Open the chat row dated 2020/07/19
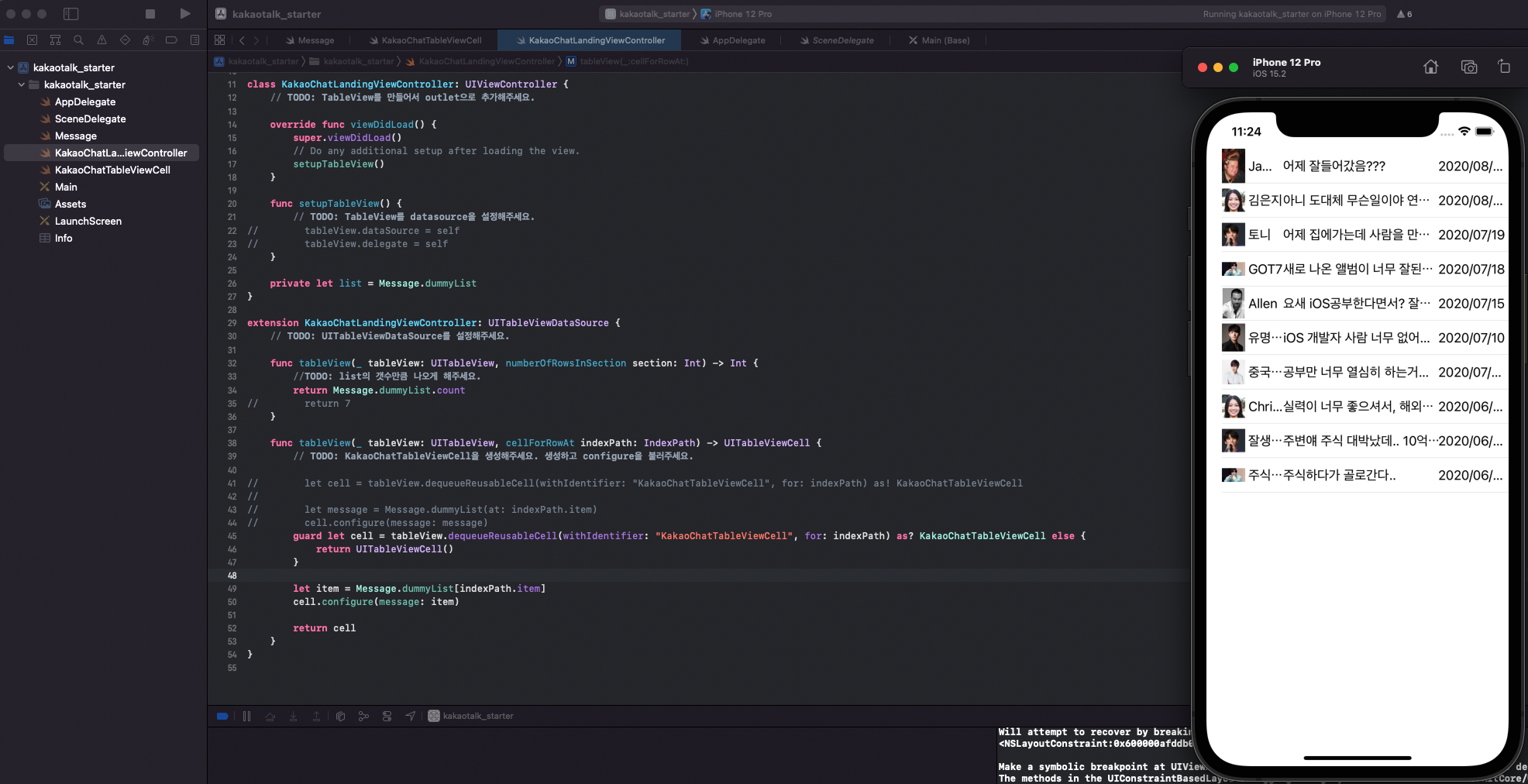The height and width of the screenshot is (784, 1528). (1364, 235)
